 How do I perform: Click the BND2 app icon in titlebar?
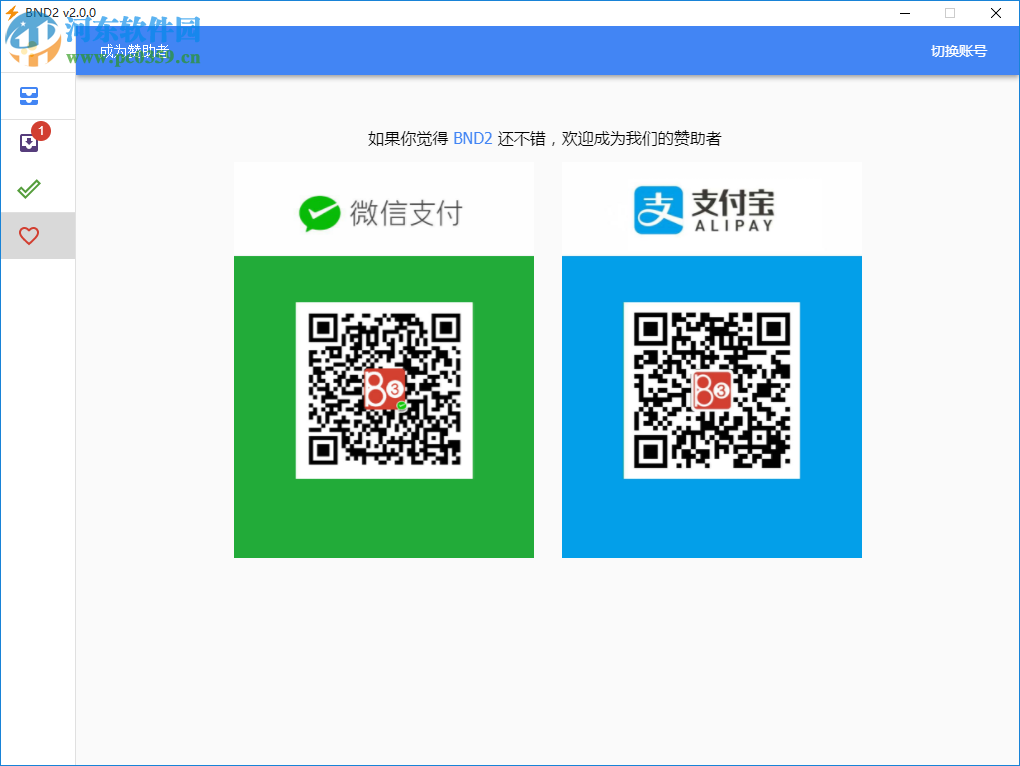(x=10, y=13)
